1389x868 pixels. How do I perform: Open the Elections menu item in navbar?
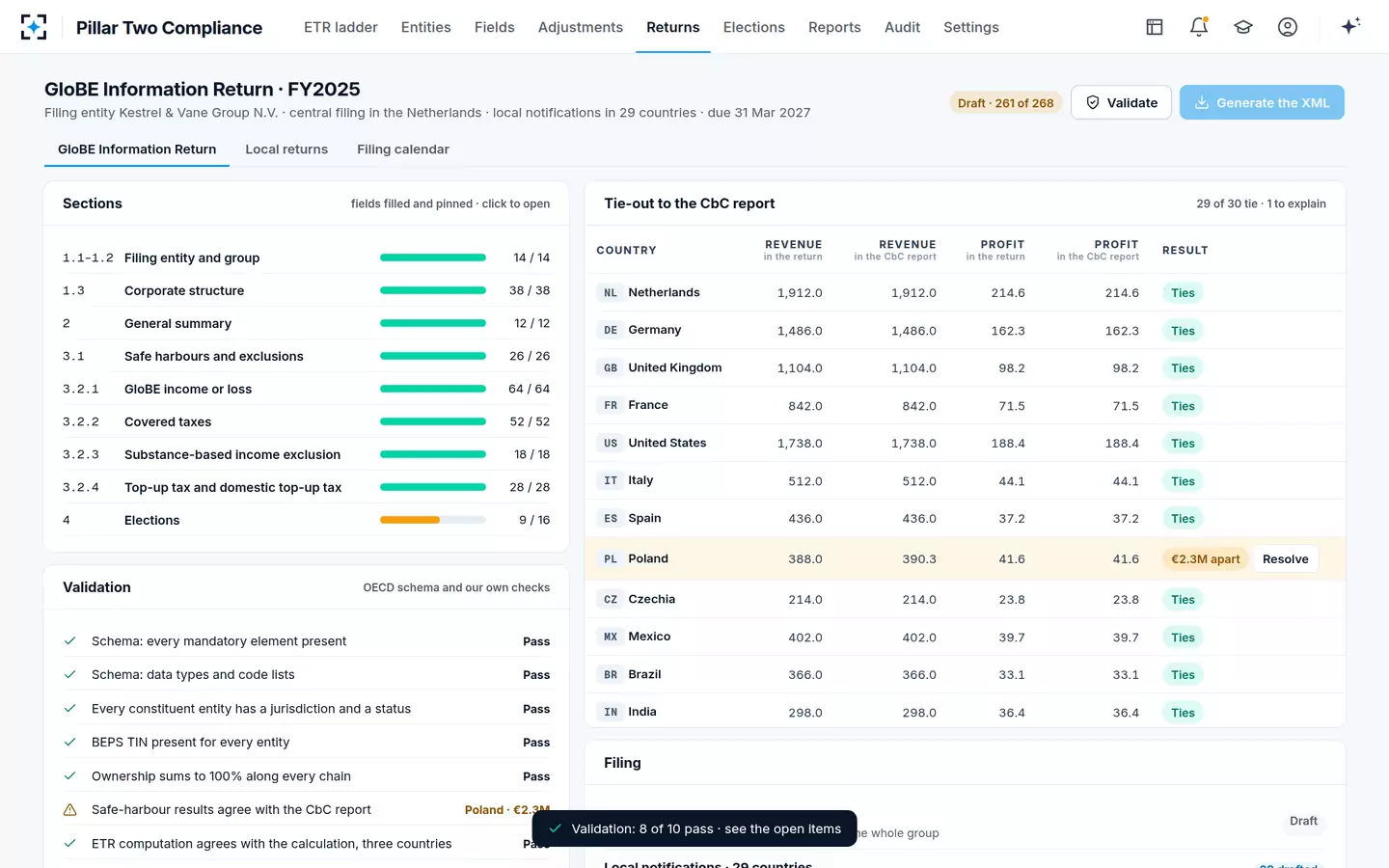[x=753, y=27]
